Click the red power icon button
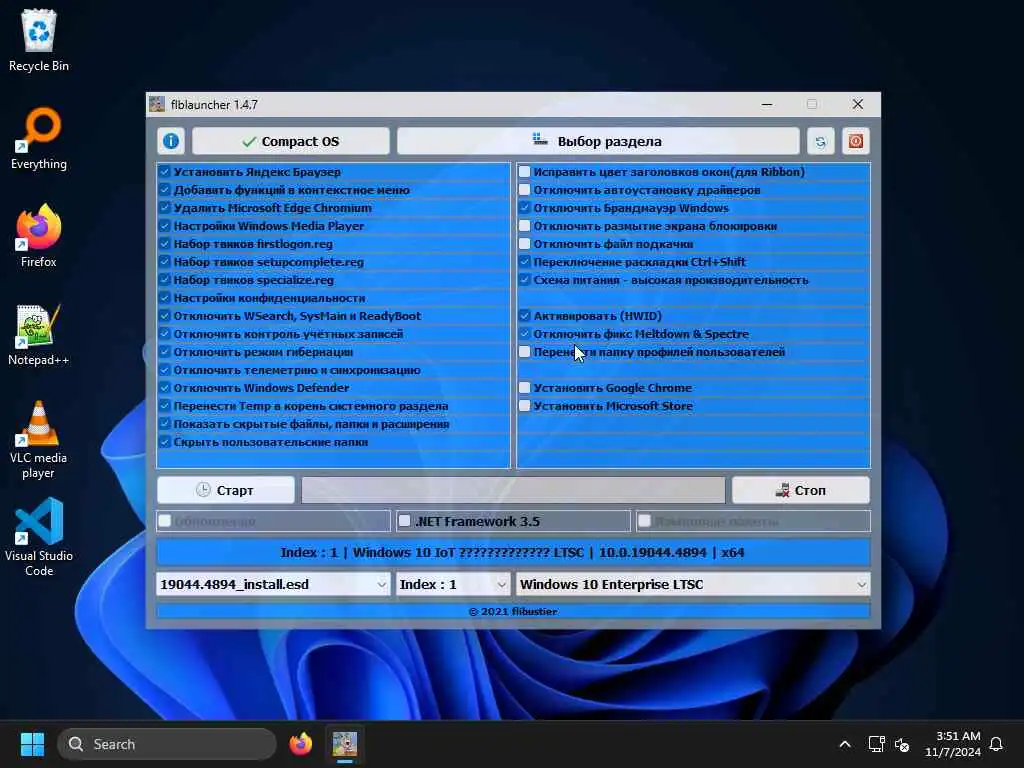 (856, 141)
